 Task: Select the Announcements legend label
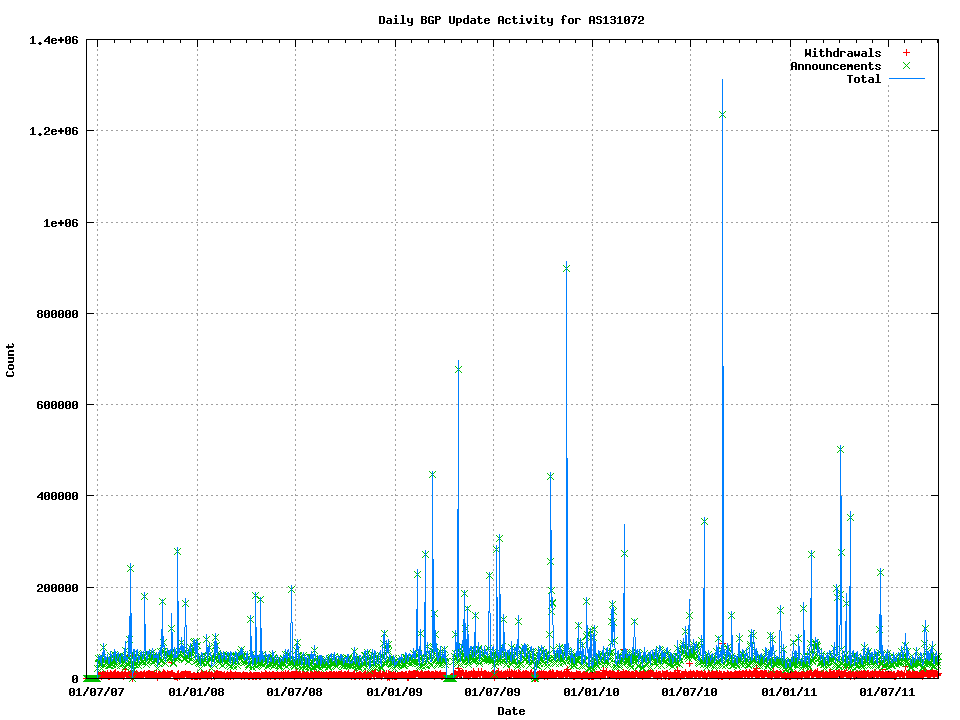[835, 66]
